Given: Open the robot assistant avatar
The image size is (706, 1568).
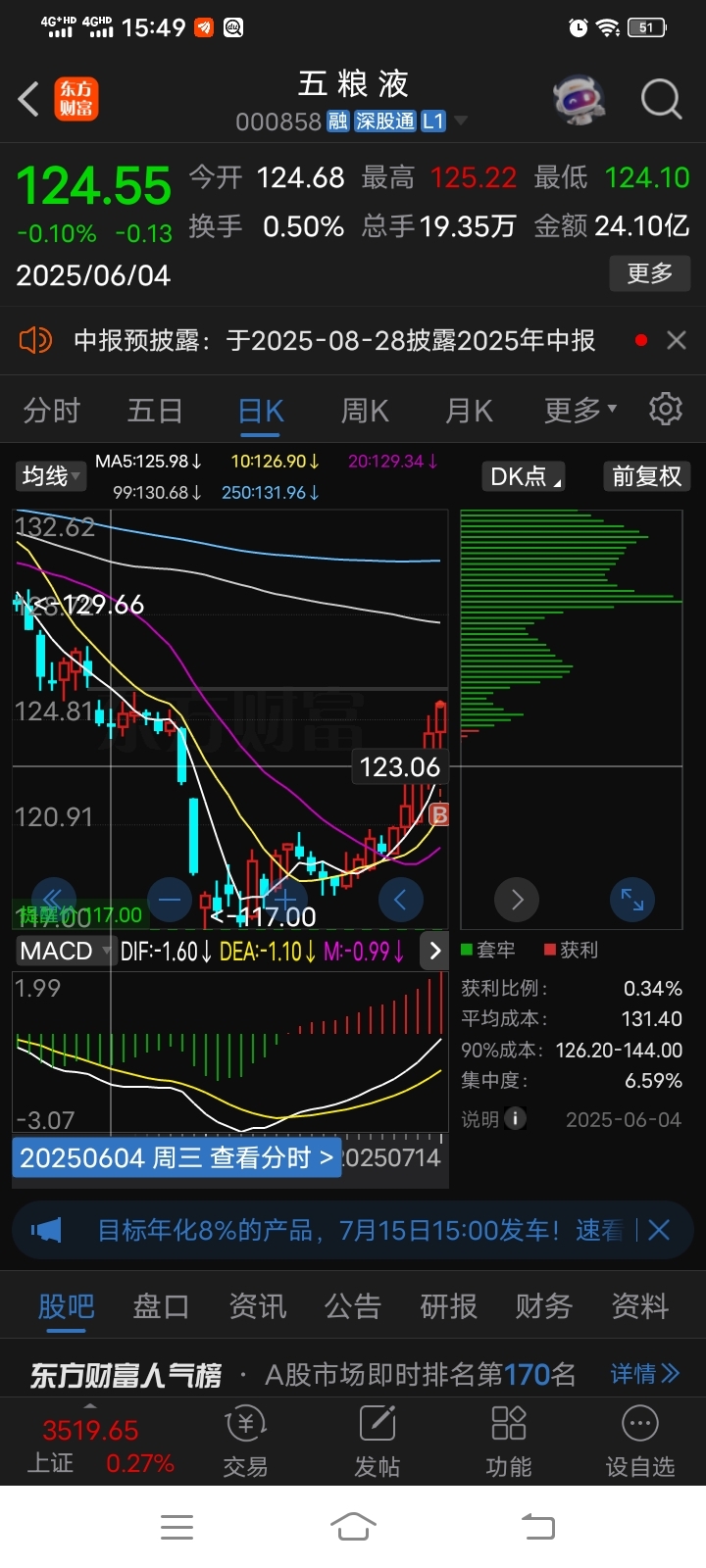Looking at the screenshot, I should 580,99.
